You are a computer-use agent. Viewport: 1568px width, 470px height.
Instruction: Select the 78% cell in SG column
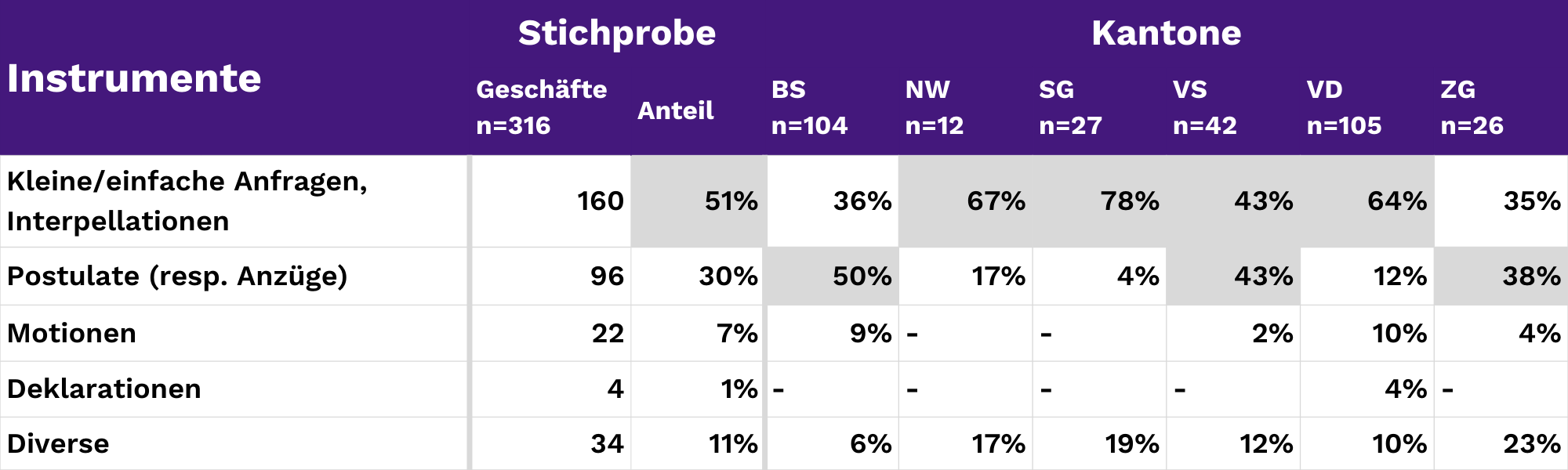click(1129, 201)
